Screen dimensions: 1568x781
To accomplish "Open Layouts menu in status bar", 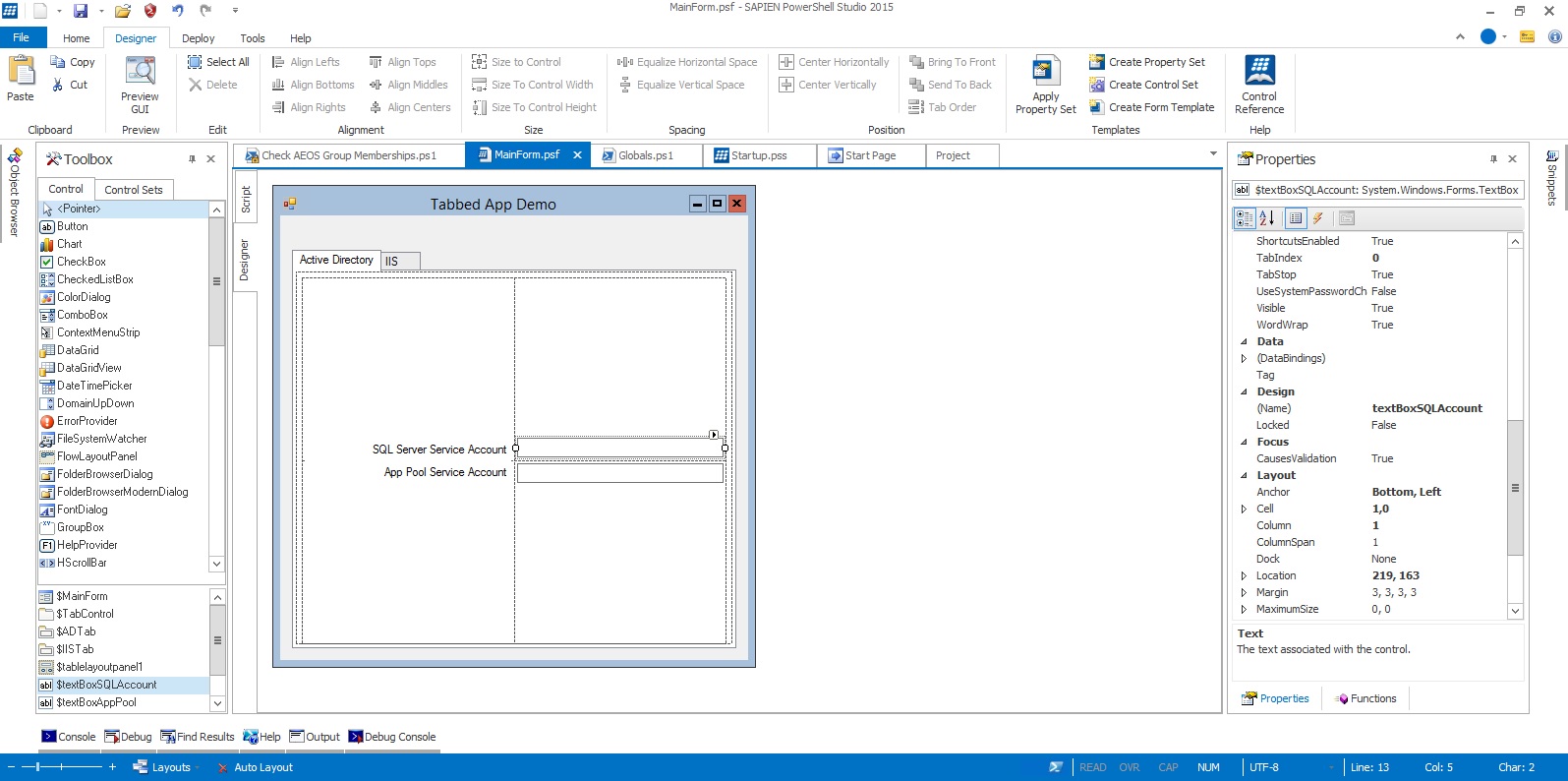I will click(x=164, y=767).
